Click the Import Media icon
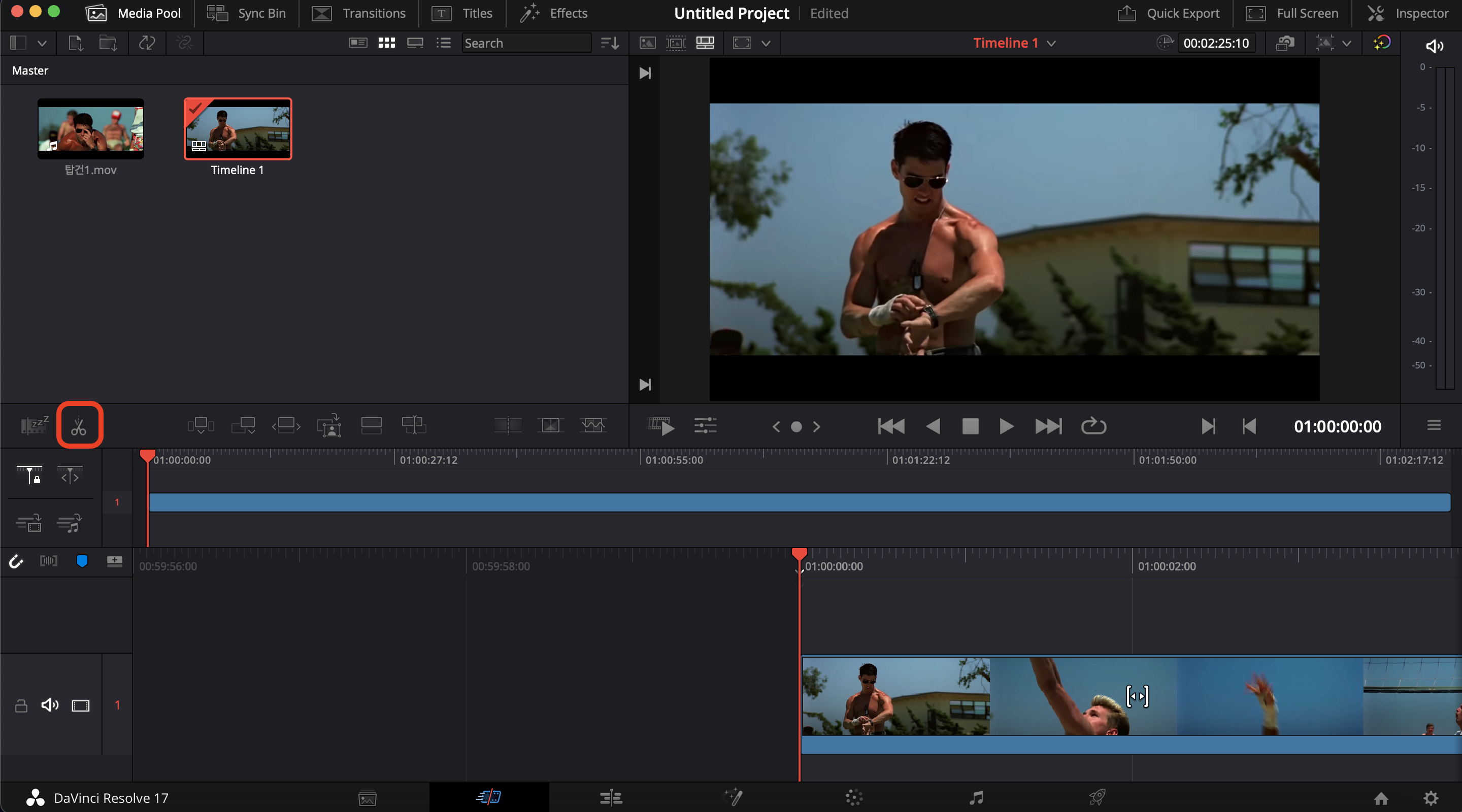The image size is (1462, 812). pyautogui.click(x=76, y=43)
